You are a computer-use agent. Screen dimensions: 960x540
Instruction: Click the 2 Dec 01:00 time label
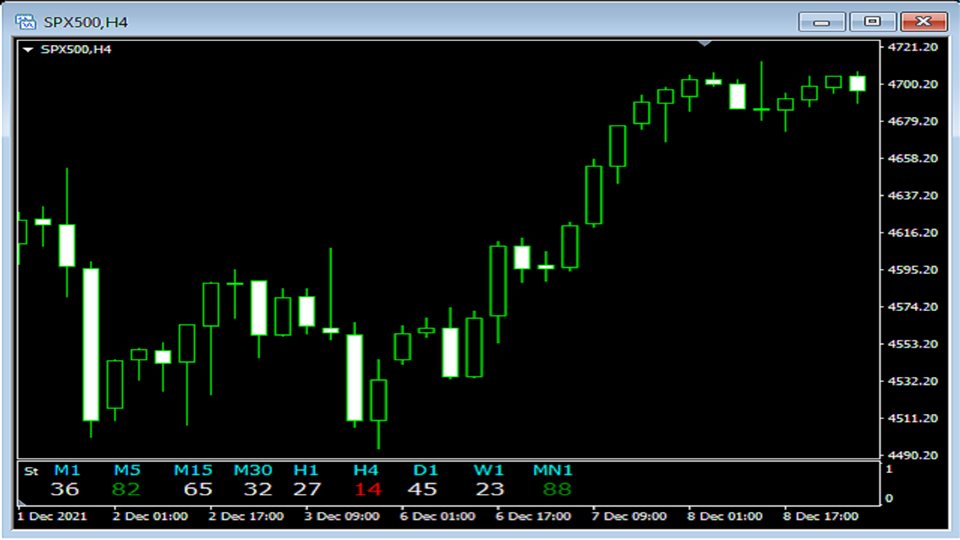click(x=150, y=516)
